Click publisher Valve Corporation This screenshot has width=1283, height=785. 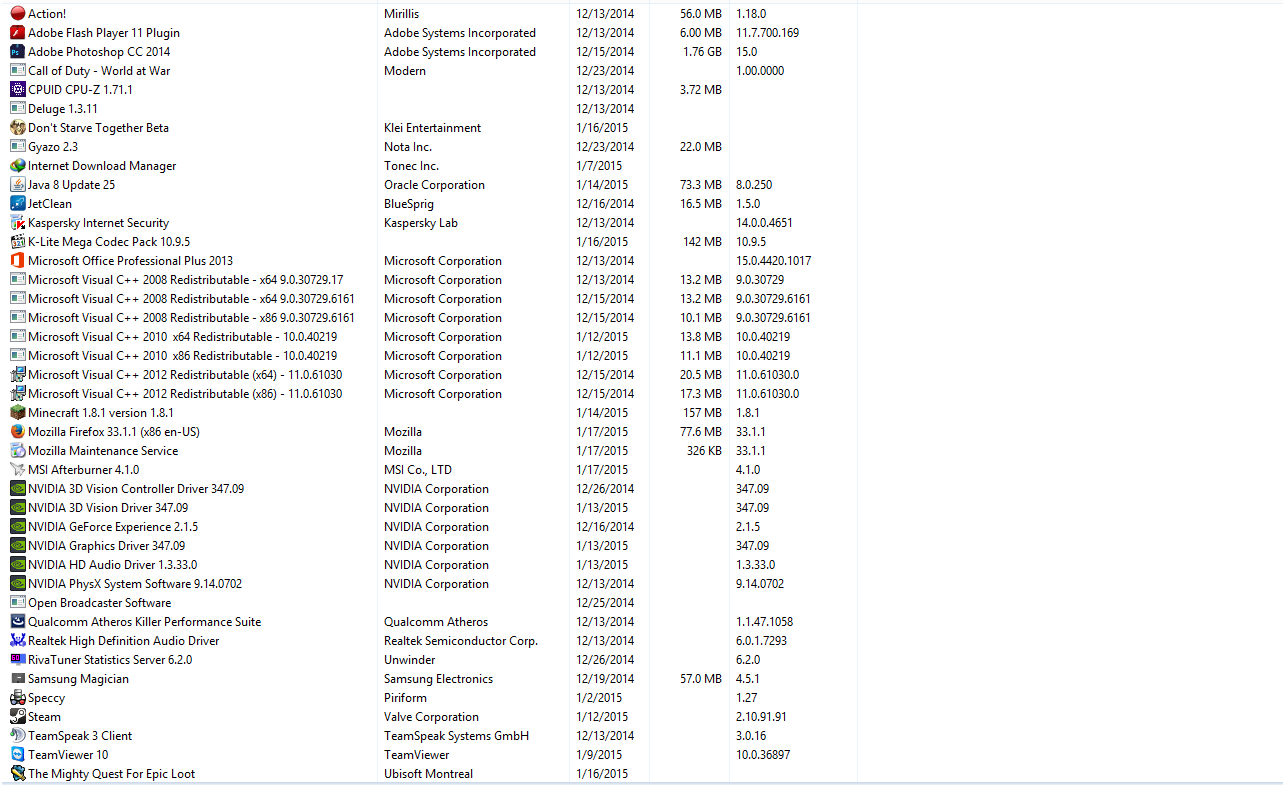pyautogui.click(x=431, y=717)
